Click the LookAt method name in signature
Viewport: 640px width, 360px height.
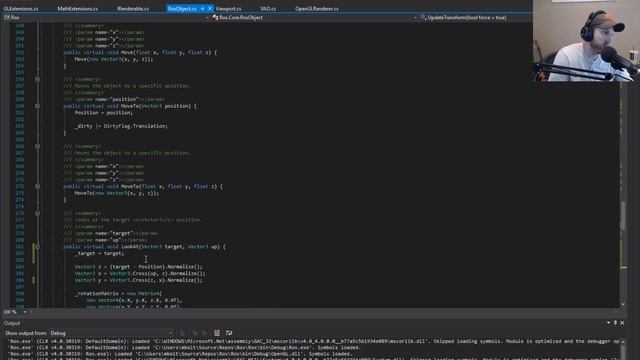pyautogui.click(x=130, y=247)
